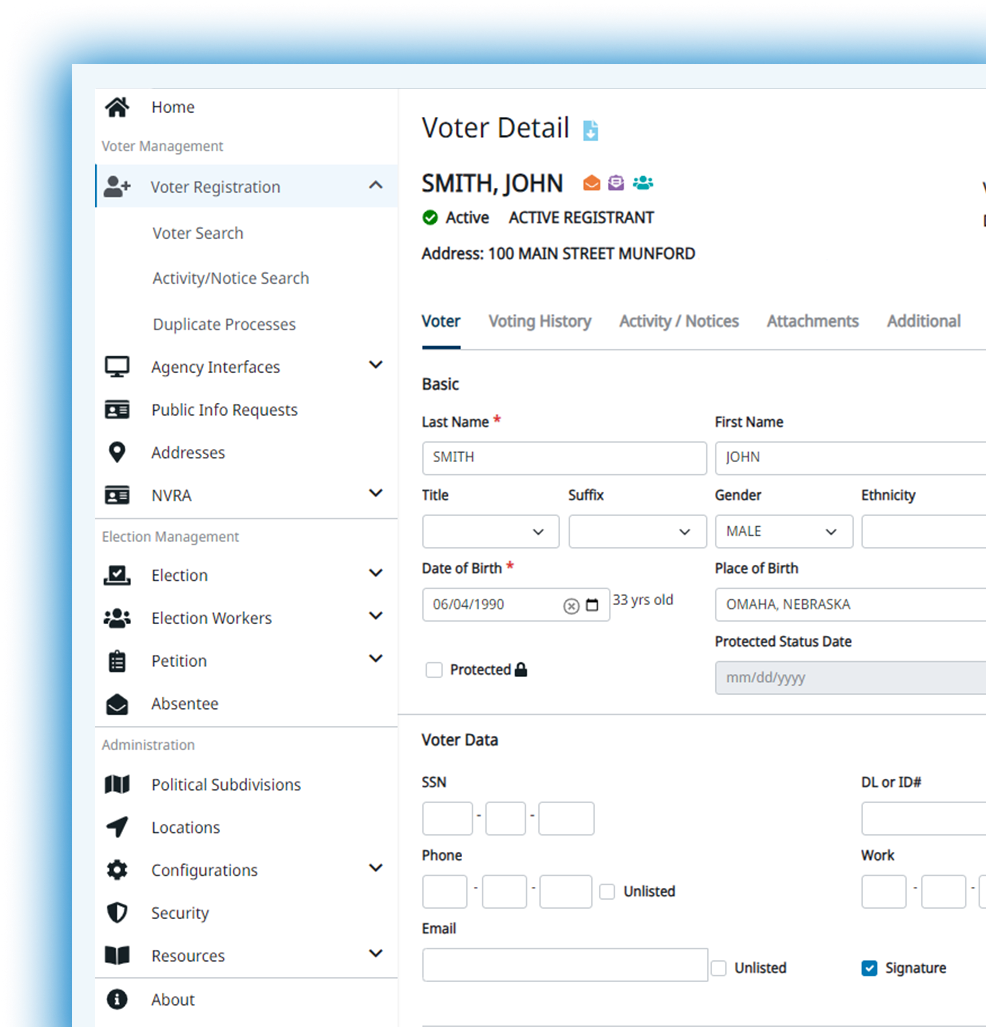This screenshot has width=986, height=1027.
Task: Uncheck the Signature checkbox
Action: (869, 968)
